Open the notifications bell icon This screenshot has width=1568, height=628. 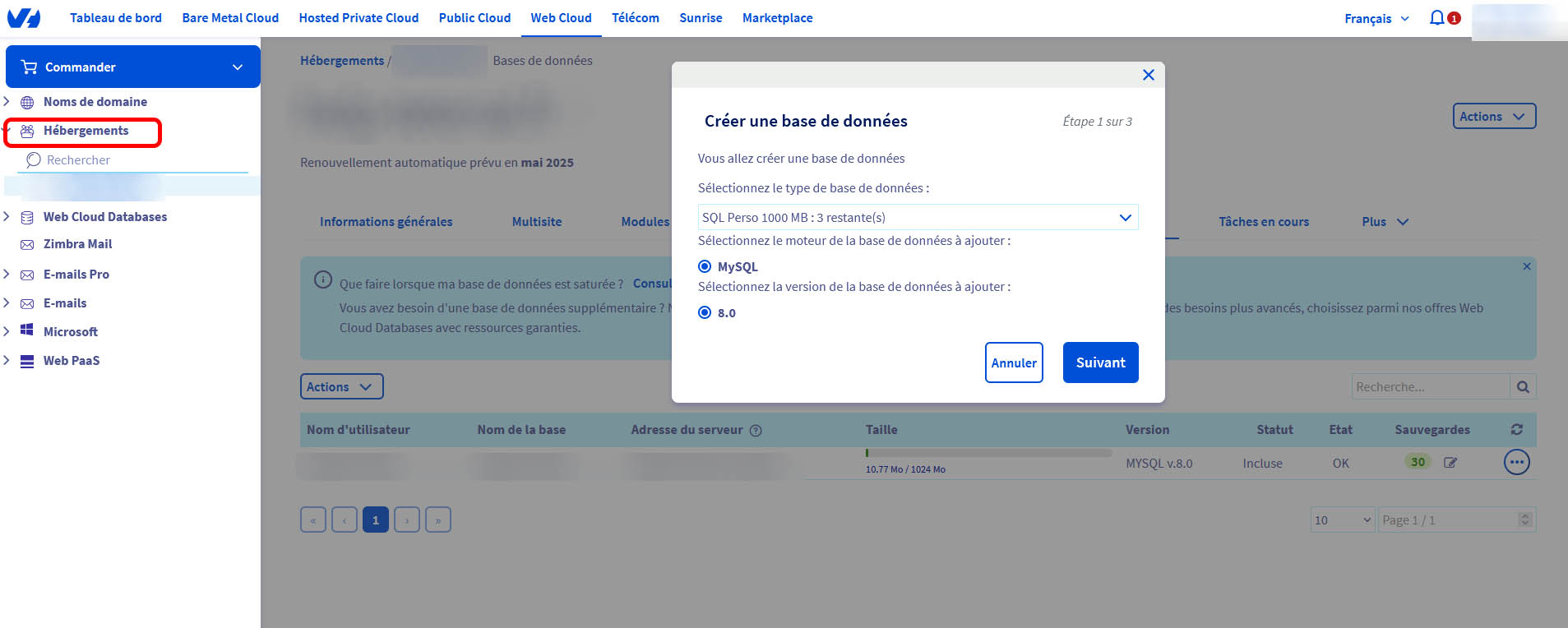point(1436,18)
